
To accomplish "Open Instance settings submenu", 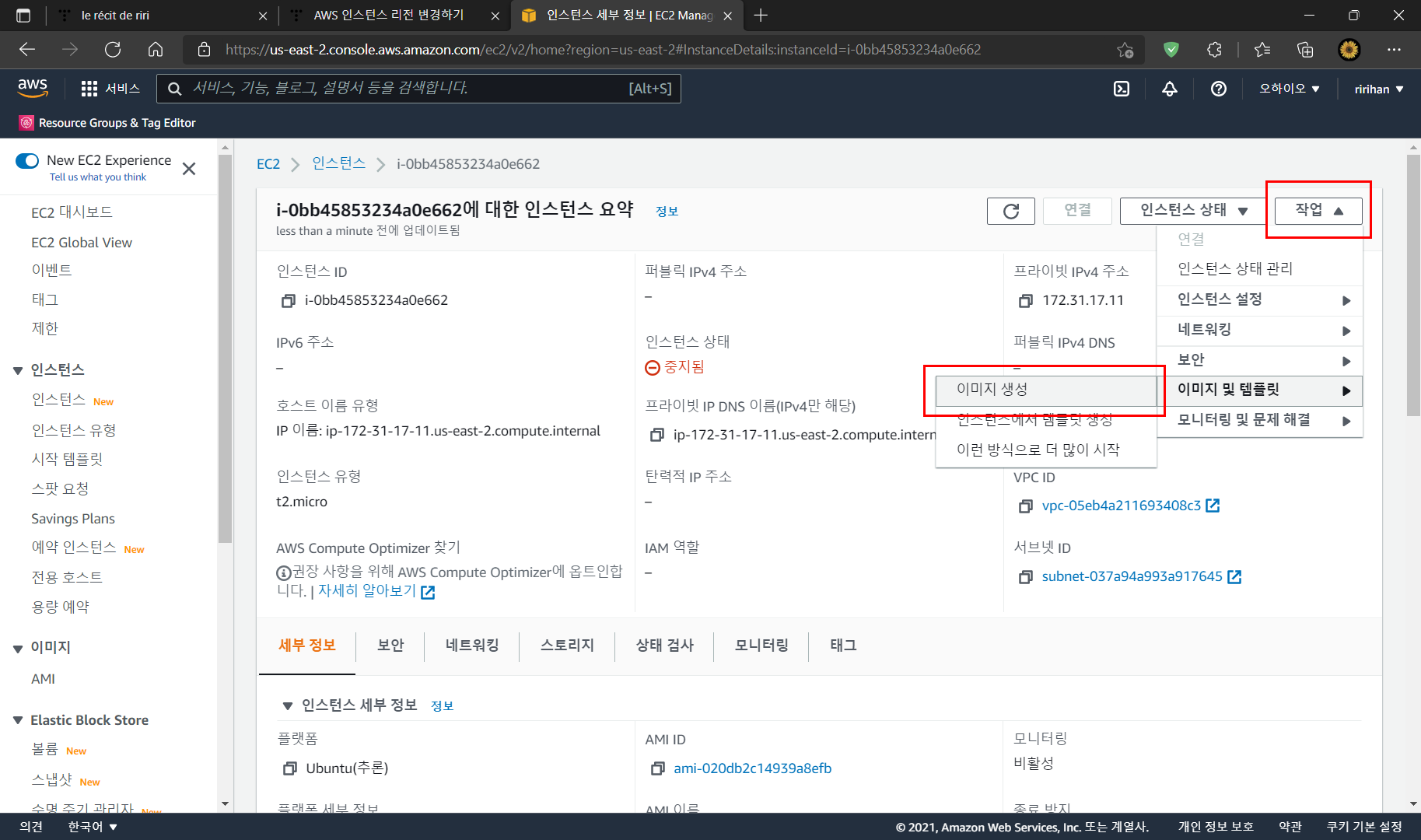I will click(x=1260, y=300).
